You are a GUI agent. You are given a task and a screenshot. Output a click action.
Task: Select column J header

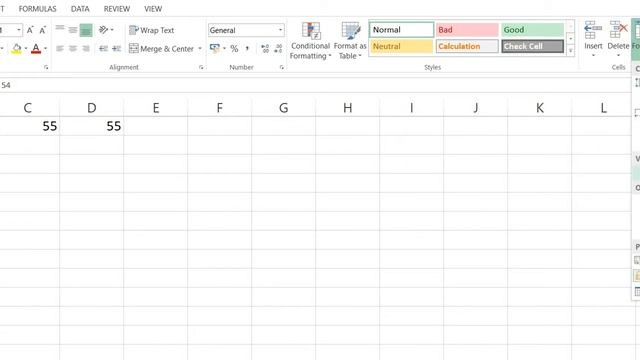click(x=476, y=108)
